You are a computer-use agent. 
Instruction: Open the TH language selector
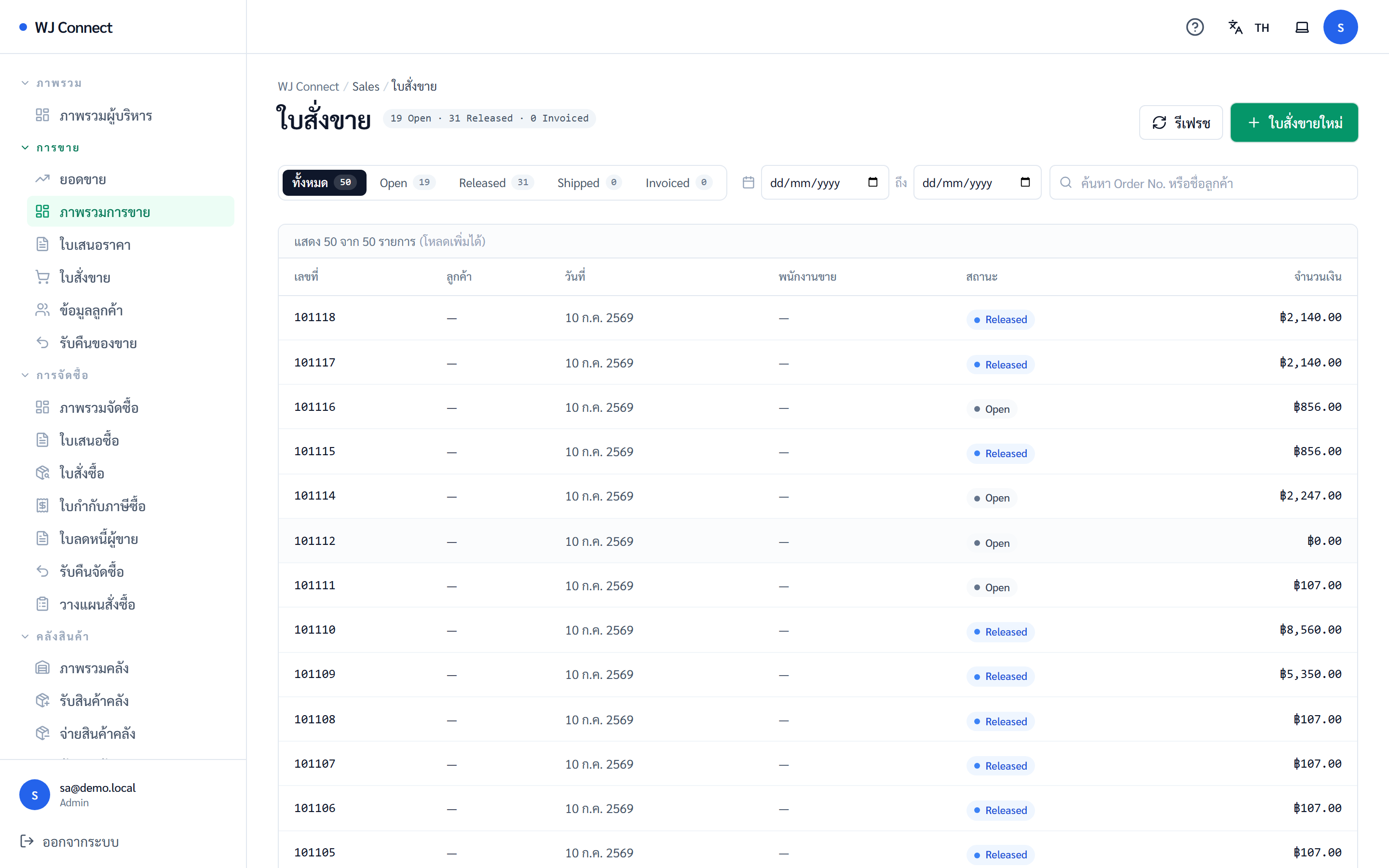click(1261, 27)
